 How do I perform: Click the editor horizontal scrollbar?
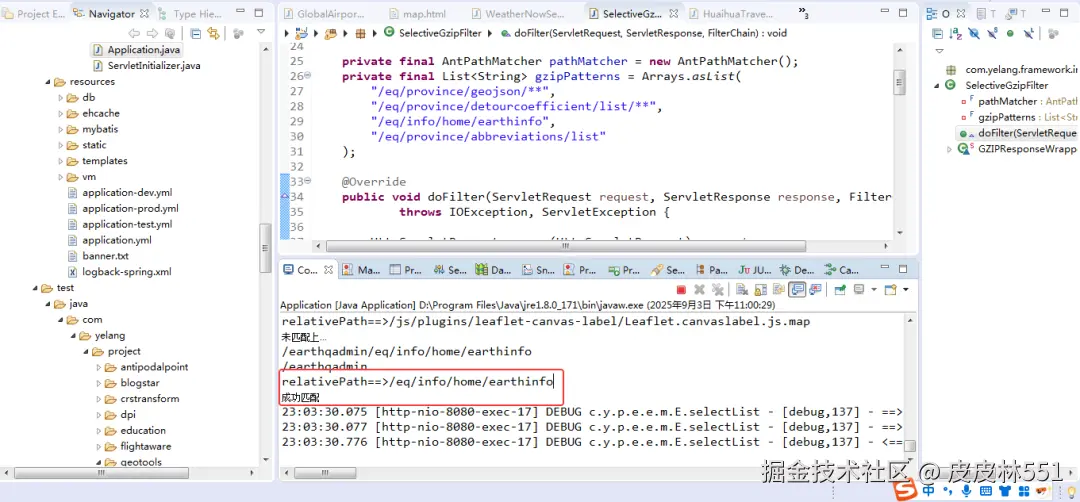(x=565, y=246)
